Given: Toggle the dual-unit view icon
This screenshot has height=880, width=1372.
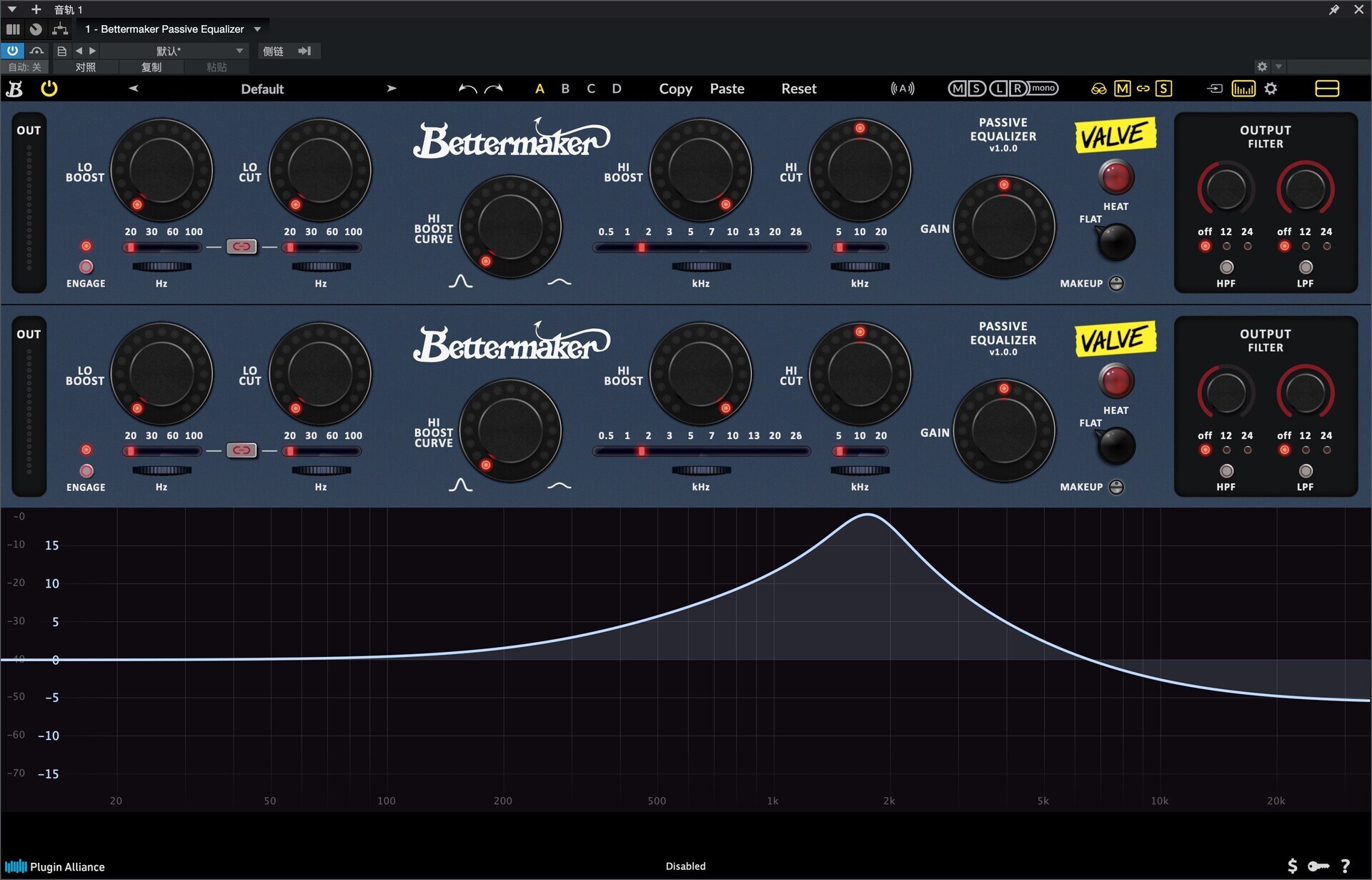Looking at the screenshot, I should click(1327, 89).
